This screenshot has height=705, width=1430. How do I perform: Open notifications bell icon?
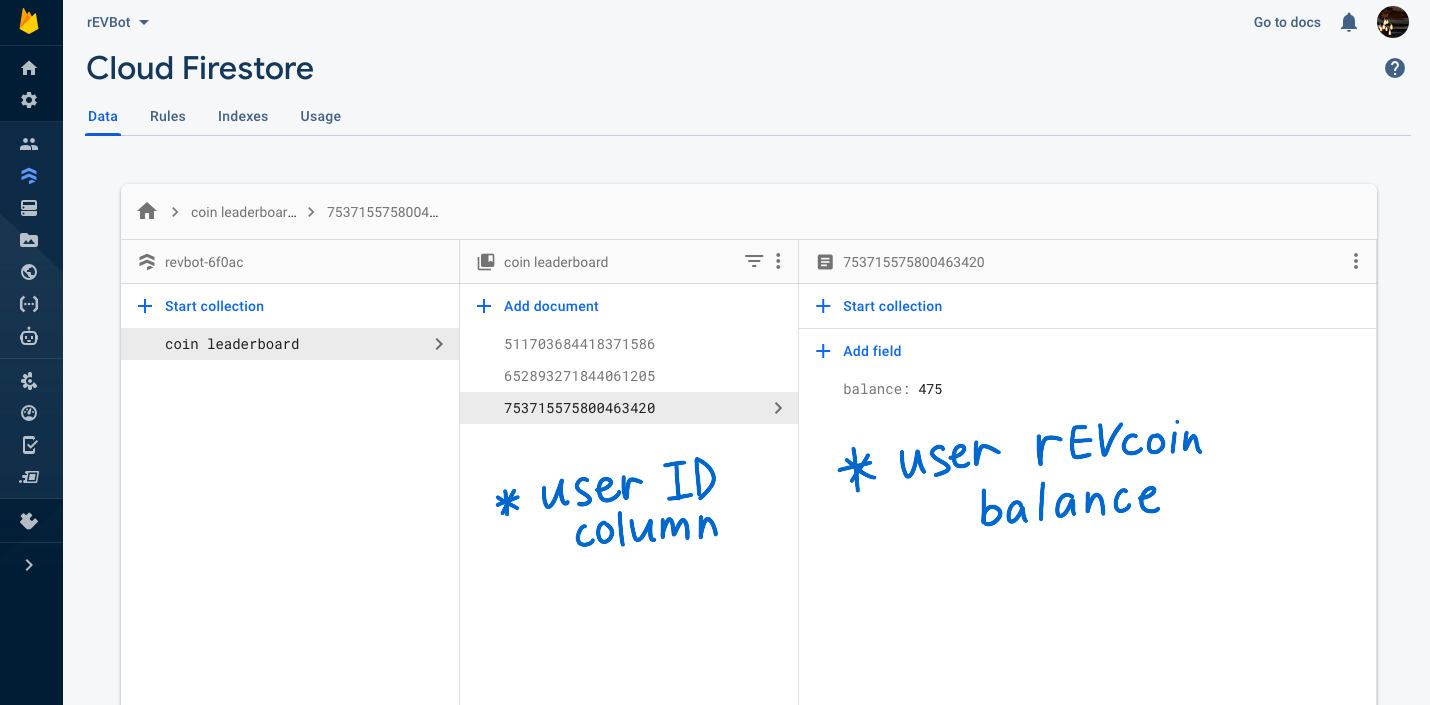click(x=1349, y=22)
